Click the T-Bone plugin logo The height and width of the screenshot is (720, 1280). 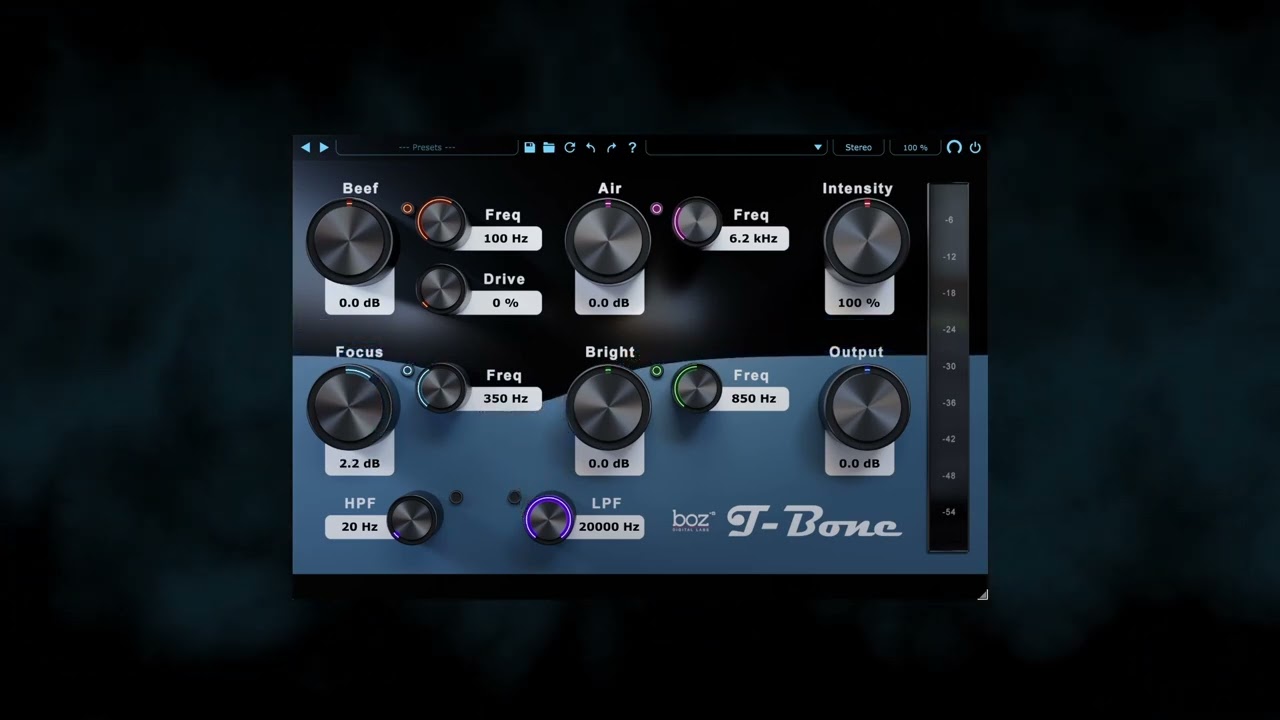coord(814,522)
